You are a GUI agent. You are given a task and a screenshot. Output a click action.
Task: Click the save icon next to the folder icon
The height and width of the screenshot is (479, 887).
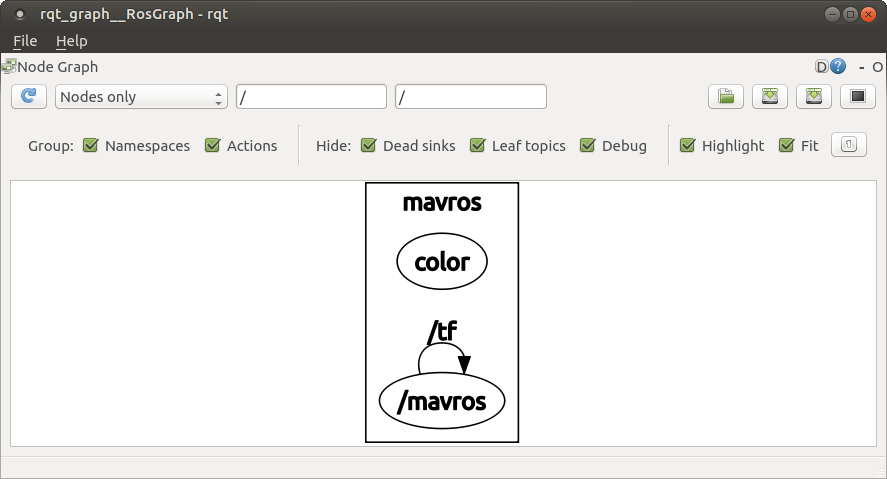point(770,97)
